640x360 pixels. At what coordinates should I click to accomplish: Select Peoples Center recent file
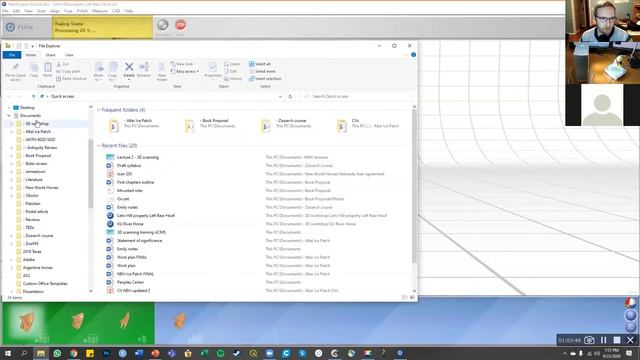(x=130, y=282)
